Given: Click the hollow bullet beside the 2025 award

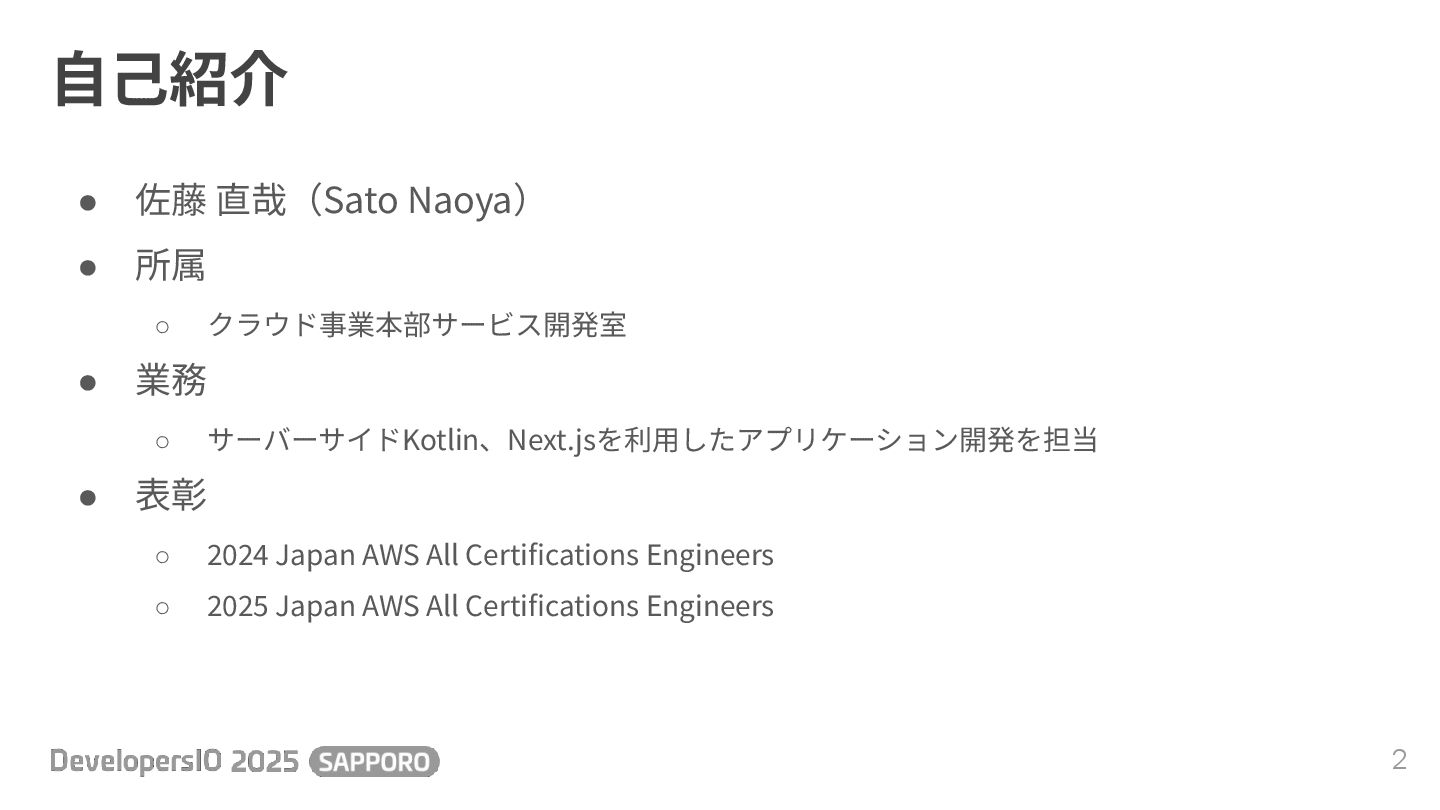Looking at the screenshot, I should click(x=161, y=607).
